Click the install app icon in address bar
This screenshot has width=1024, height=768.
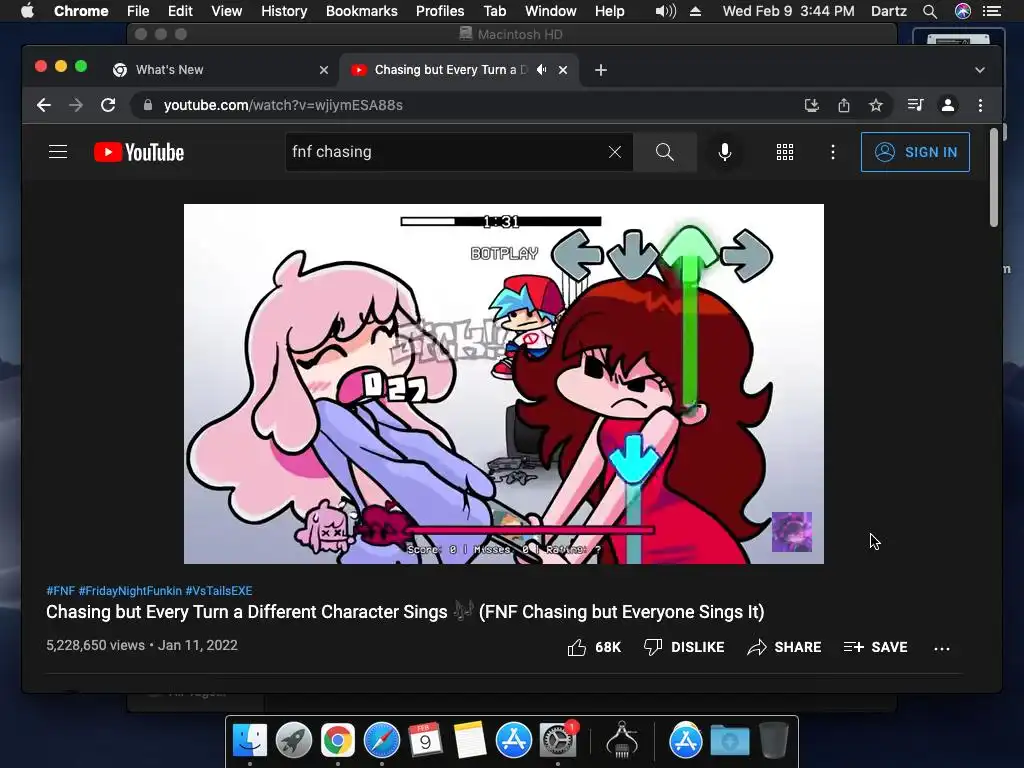pos(812,105)
